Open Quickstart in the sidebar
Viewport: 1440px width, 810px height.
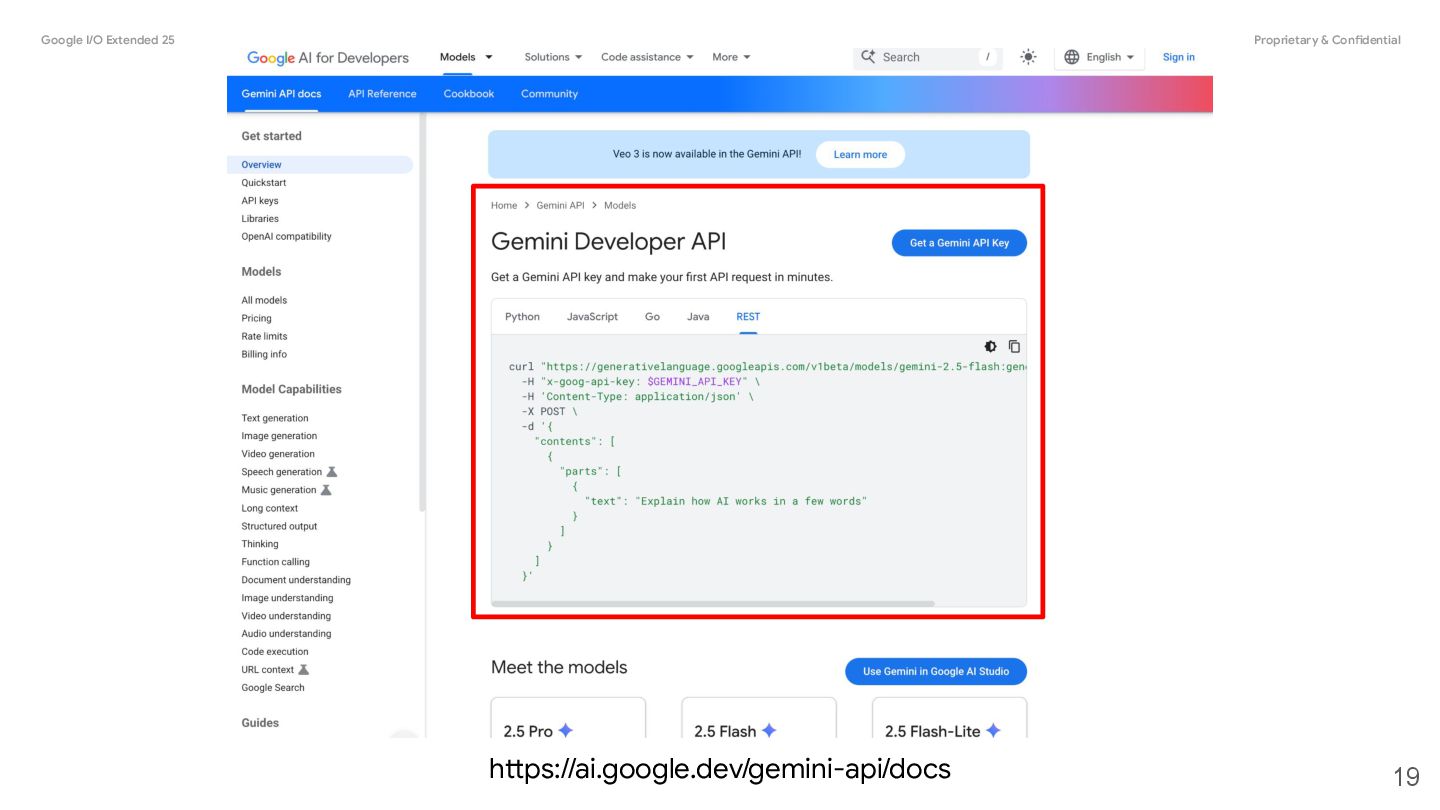tap(264, 183)
